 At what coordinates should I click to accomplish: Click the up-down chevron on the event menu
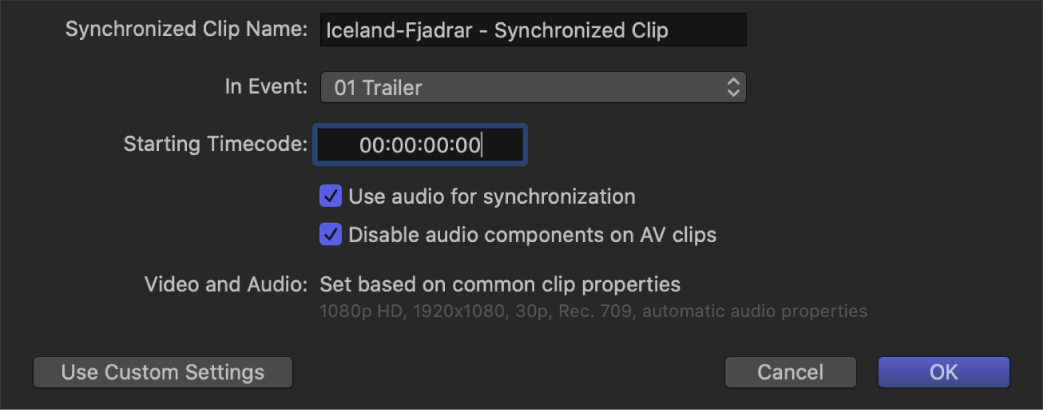click(x=734, y=88)
